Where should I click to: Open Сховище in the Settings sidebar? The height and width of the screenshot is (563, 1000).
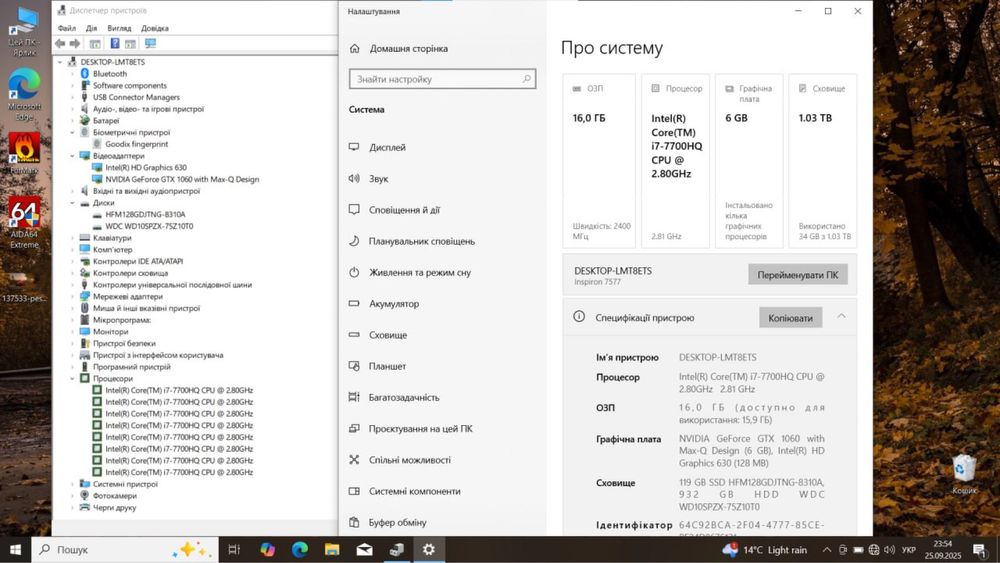388,335
